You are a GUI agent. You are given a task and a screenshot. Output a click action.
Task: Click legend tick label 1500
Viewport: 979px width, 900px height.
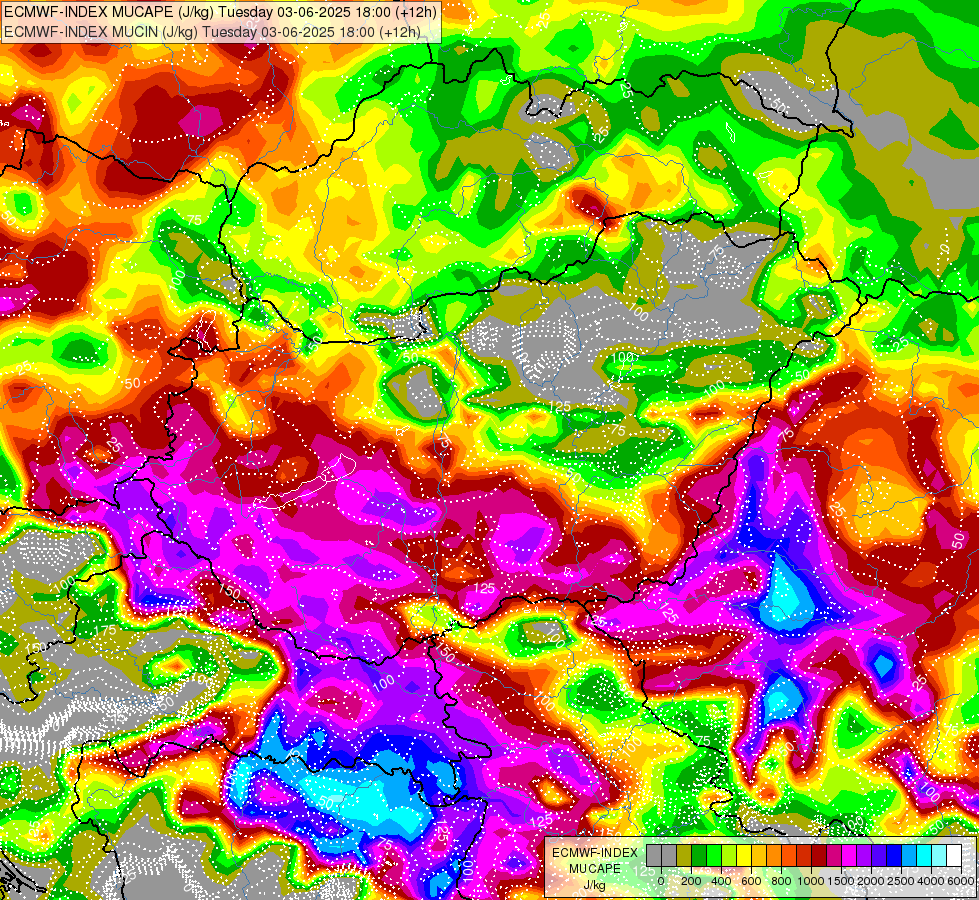point(842,881)
